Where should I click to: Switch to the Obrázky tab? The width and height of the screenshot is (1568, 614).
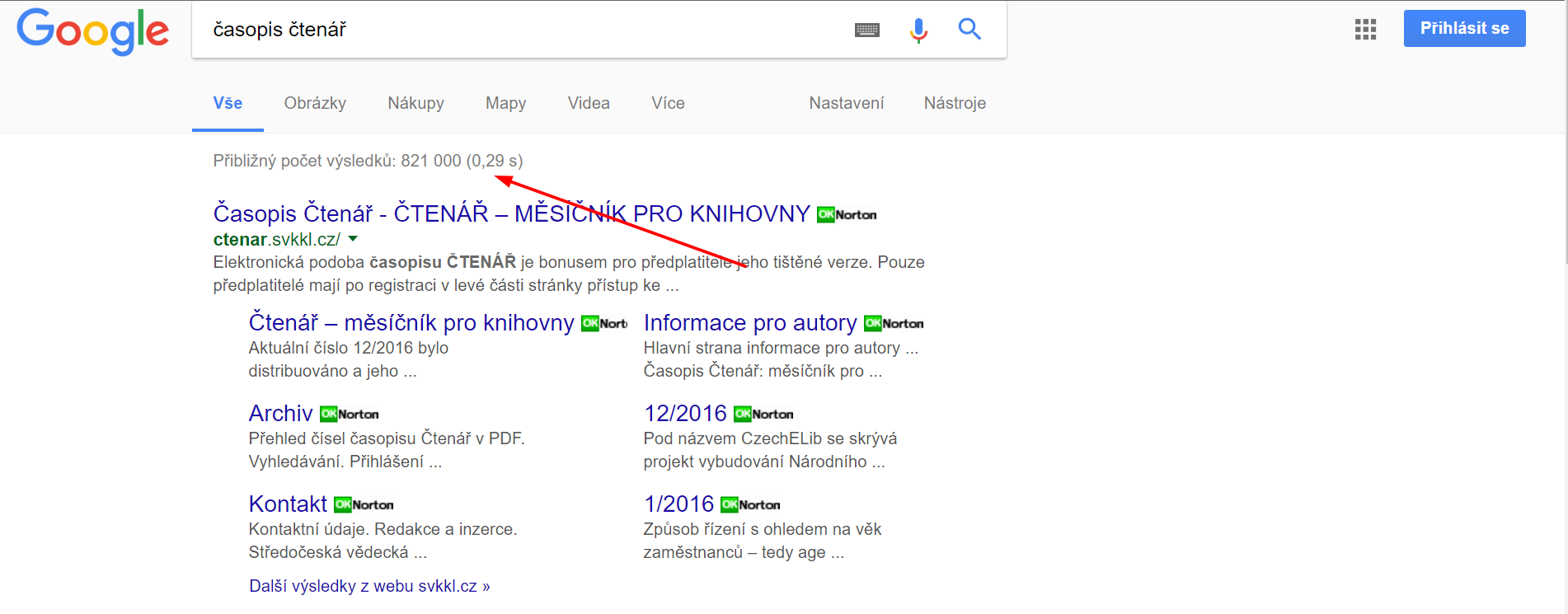pyautogui.click(x=315, y=103)
